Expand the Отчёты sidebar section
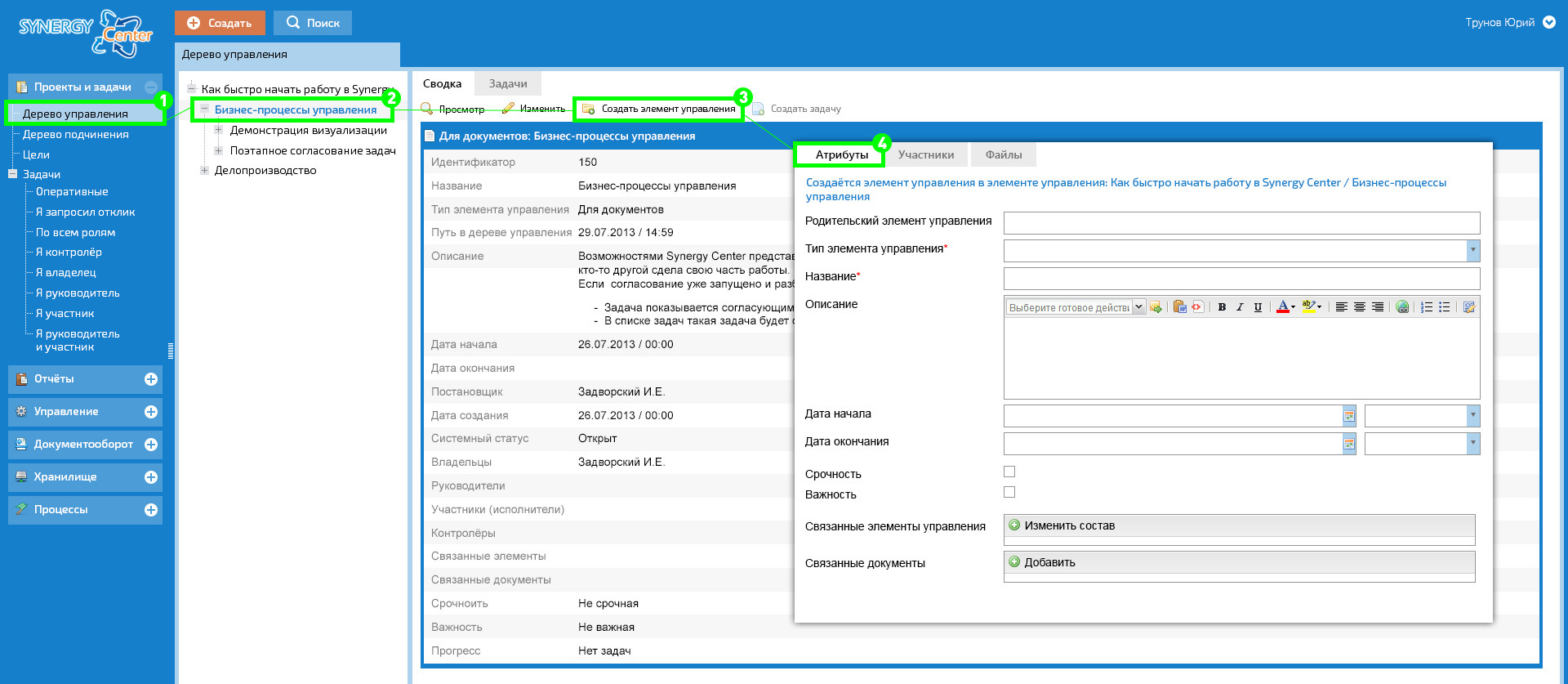Viewport: 1568px width, 684px height. pos(151,379)
